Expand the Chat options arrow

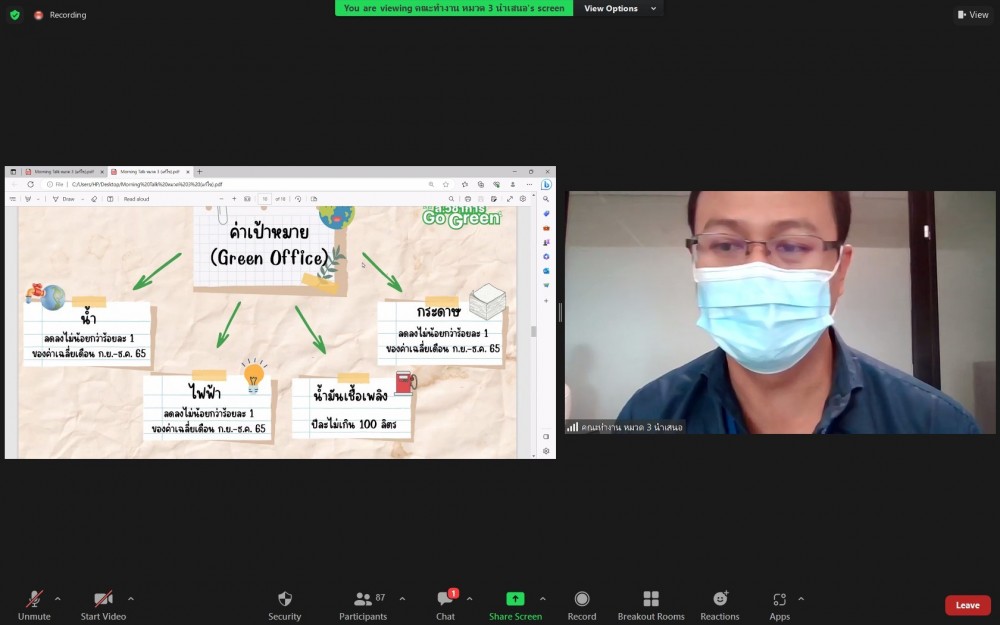tap(469, 599)
